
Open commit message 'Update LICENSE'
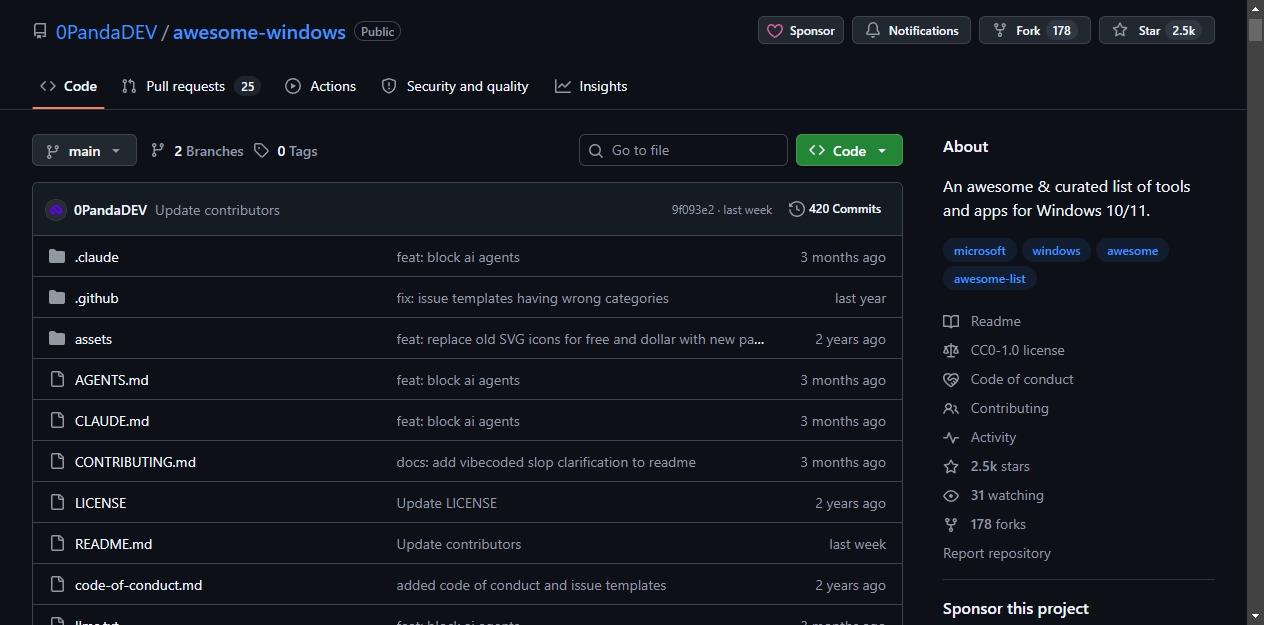[x=446, y=503]
